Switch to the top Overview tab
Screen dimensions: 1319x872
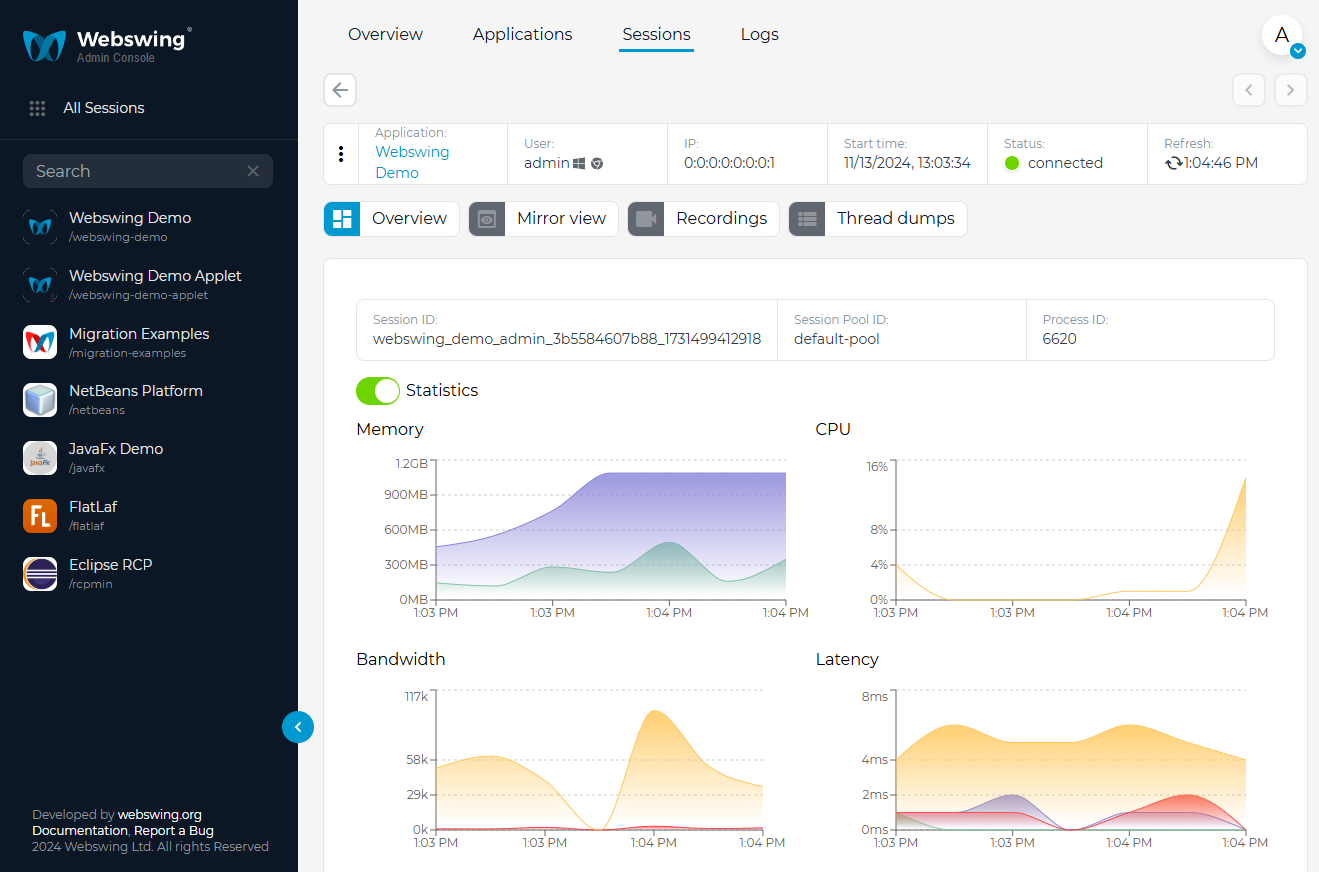coord(385,34)
